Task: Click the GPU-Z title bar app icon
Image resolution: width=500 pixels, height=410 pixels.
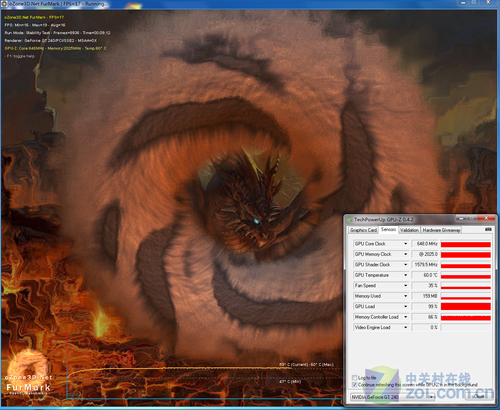Action: point(350,220)
